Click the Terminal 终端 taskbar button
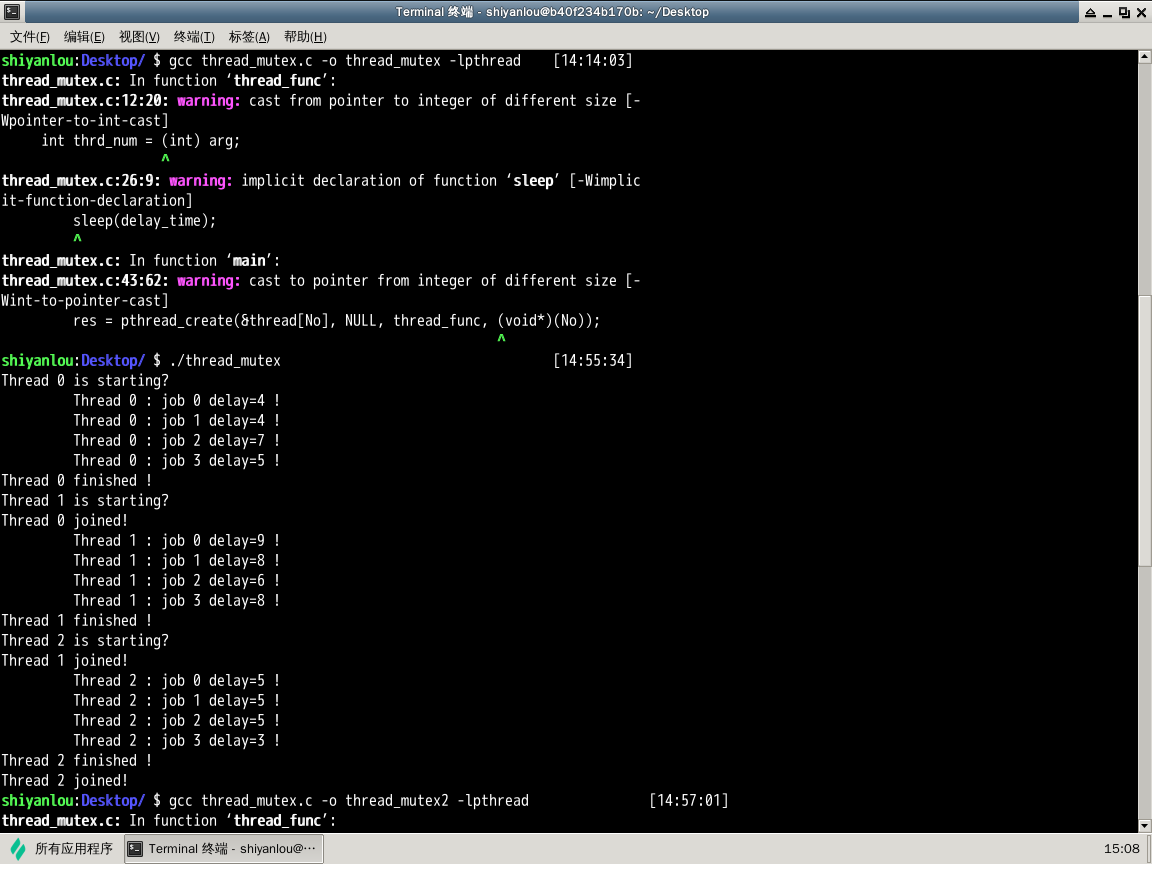1152x896 pixels. click(x=223, y=849)
